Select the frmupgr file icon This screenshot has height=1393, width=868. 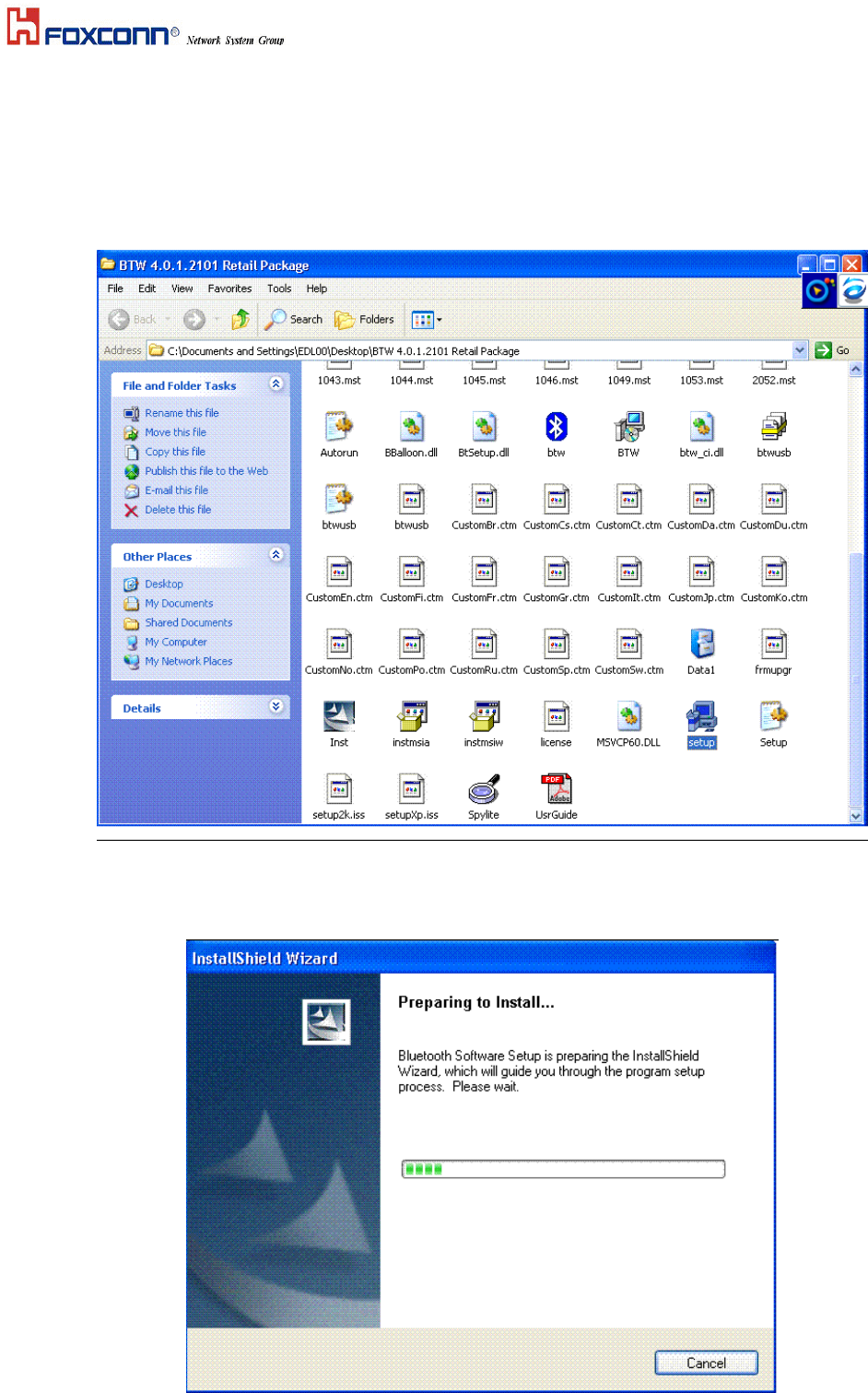pos(774,644)
